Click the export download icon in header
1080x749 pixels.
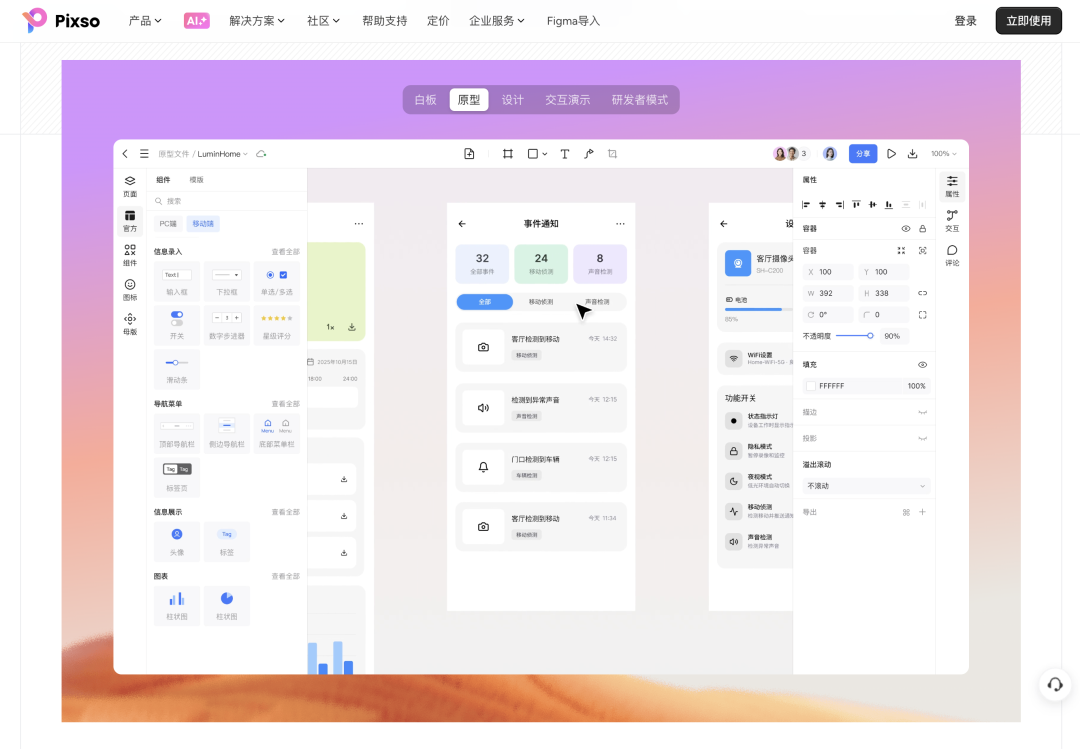(913, 154)
